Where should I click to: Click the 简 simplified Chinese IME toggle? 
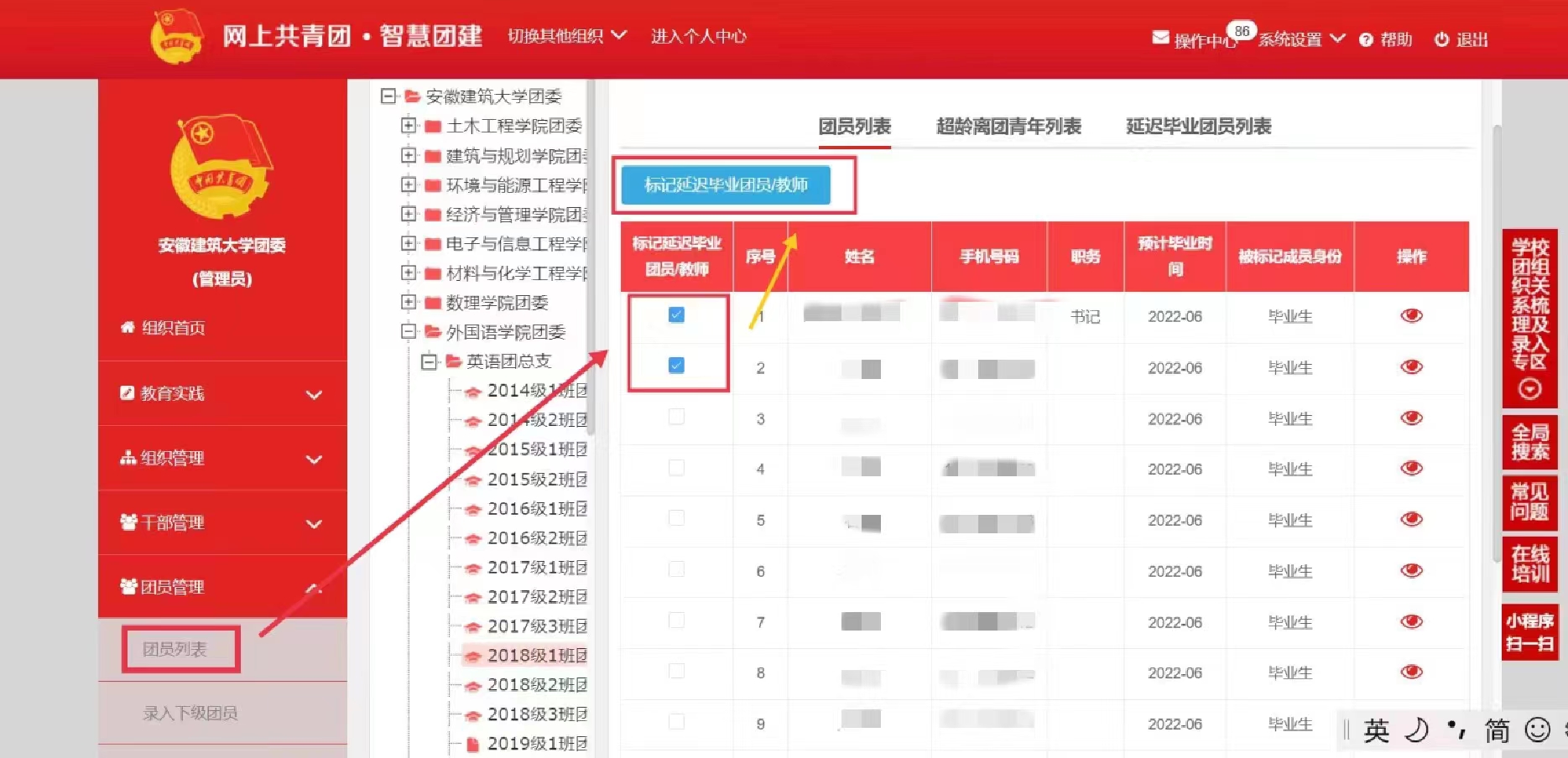click(x=1497, y=730)
